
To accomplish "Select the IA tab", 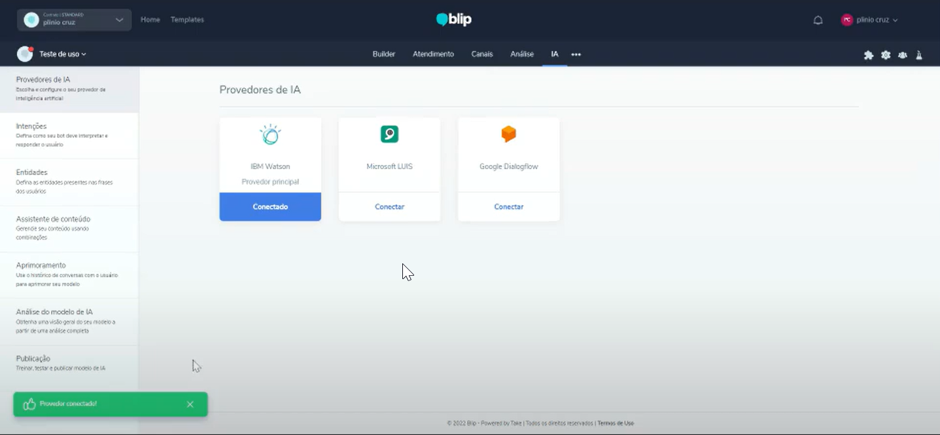I will (x=555, y=54).
